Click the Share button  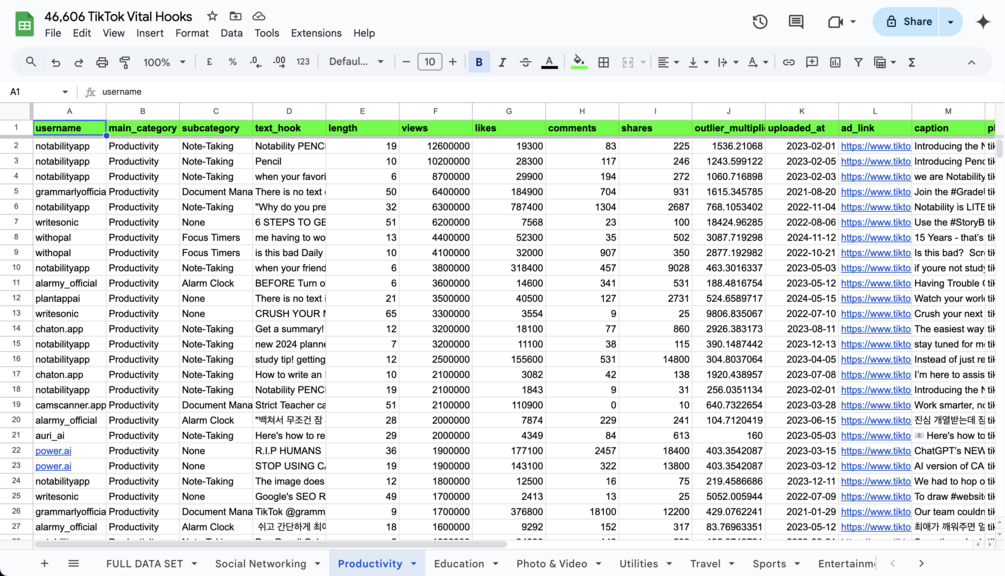pos(908,22)
